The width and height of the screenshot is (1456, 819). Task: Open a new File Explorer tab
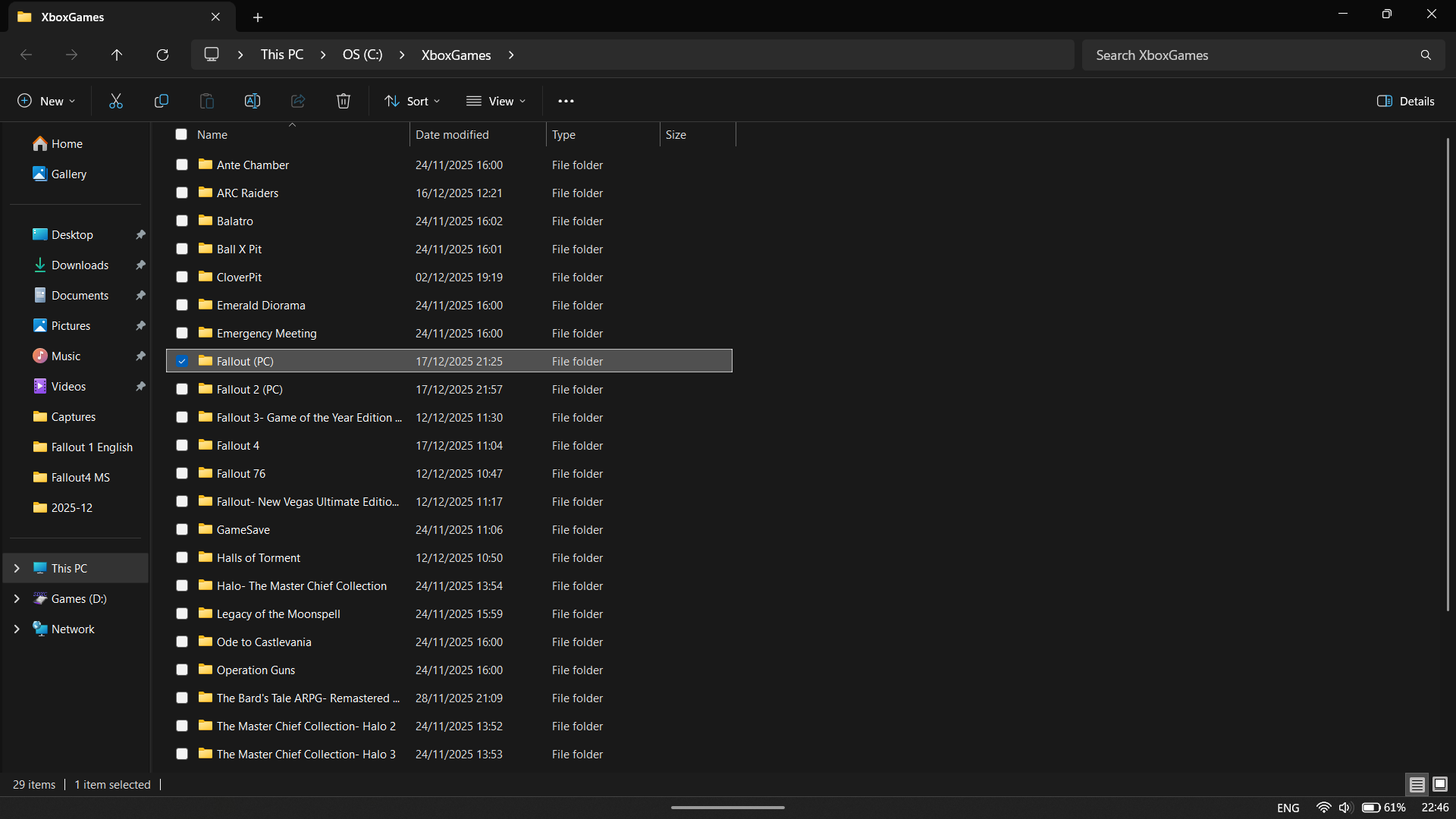258,17
